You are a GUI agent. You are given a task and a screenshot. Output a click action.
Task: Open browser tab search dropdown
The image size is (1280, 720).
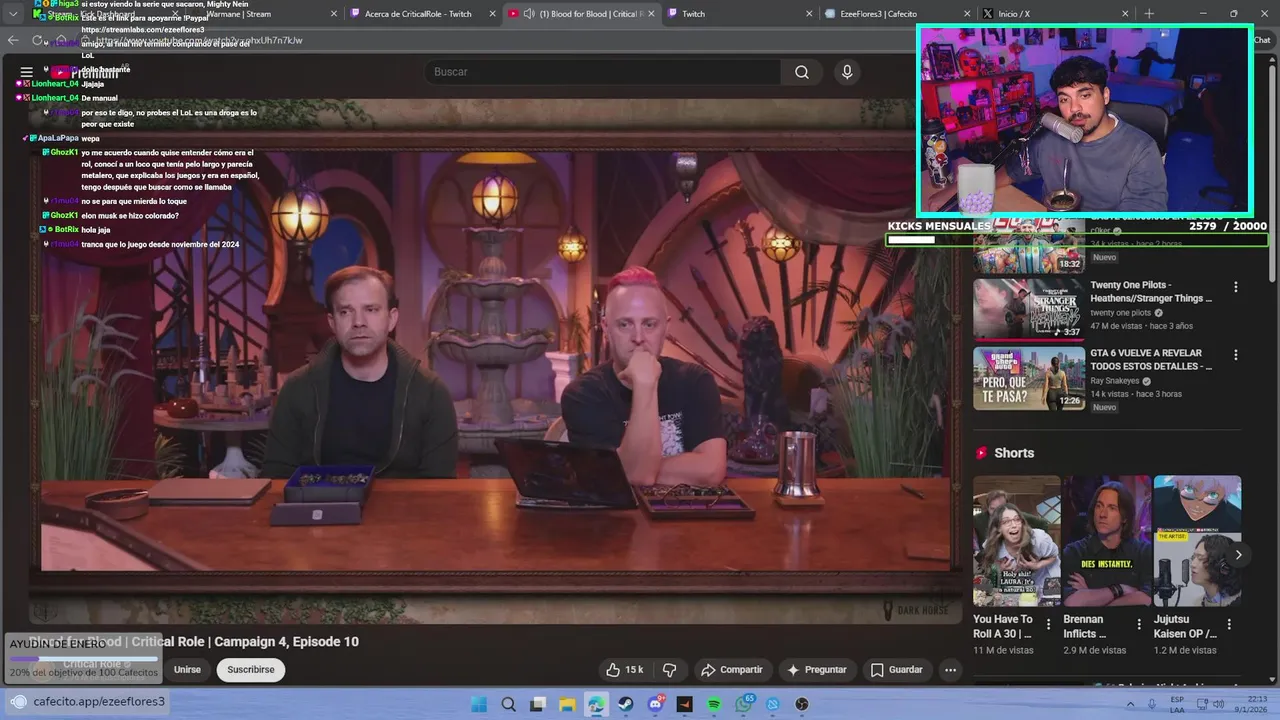coord(13,13)
